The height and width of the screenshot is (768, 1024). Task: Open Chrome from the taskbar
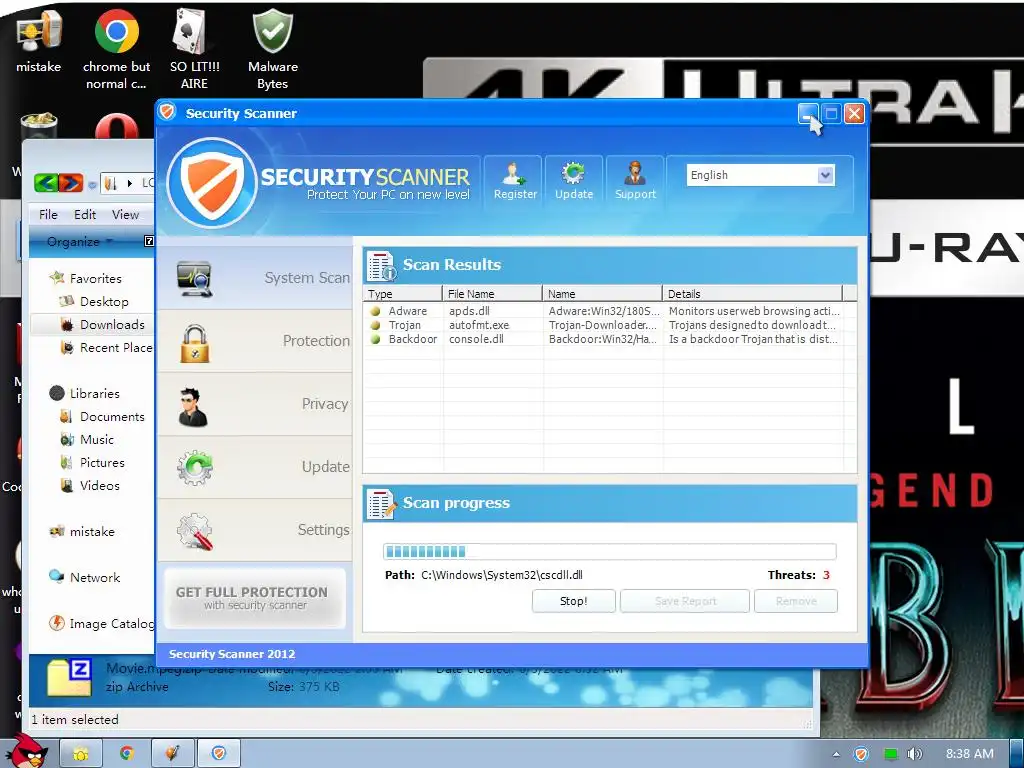(x=127, y=754)
